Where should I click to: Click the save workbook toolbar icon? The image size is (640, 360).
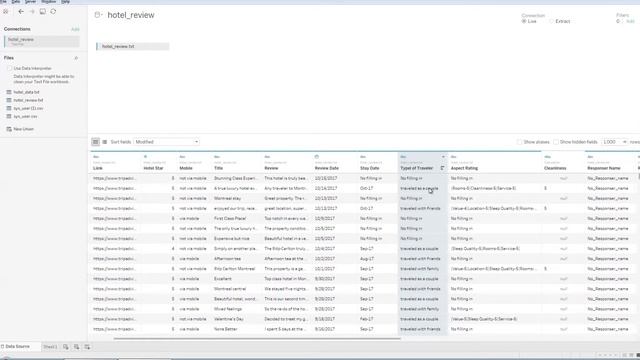[42, 11]
